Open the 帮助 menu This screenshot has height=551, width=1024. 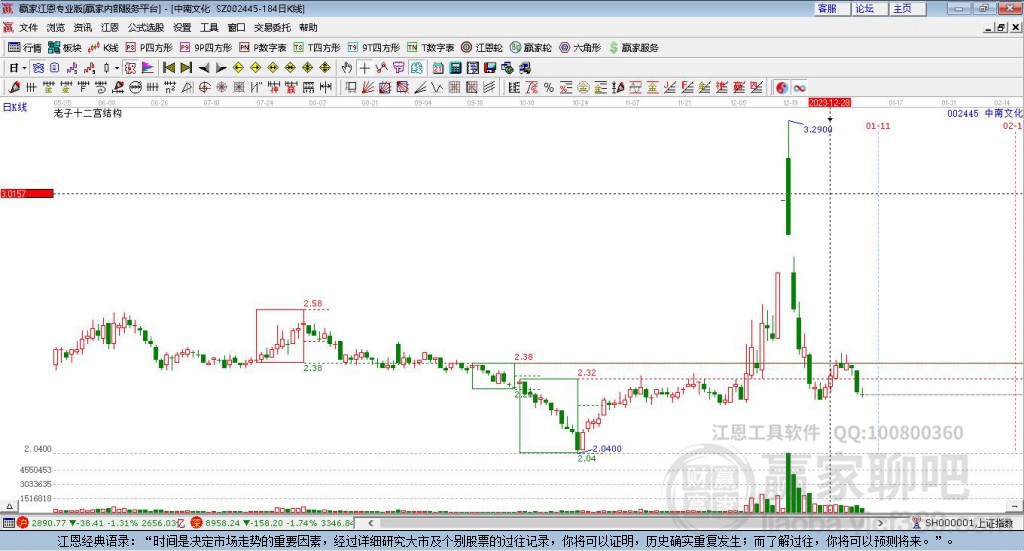pos(308,27)
